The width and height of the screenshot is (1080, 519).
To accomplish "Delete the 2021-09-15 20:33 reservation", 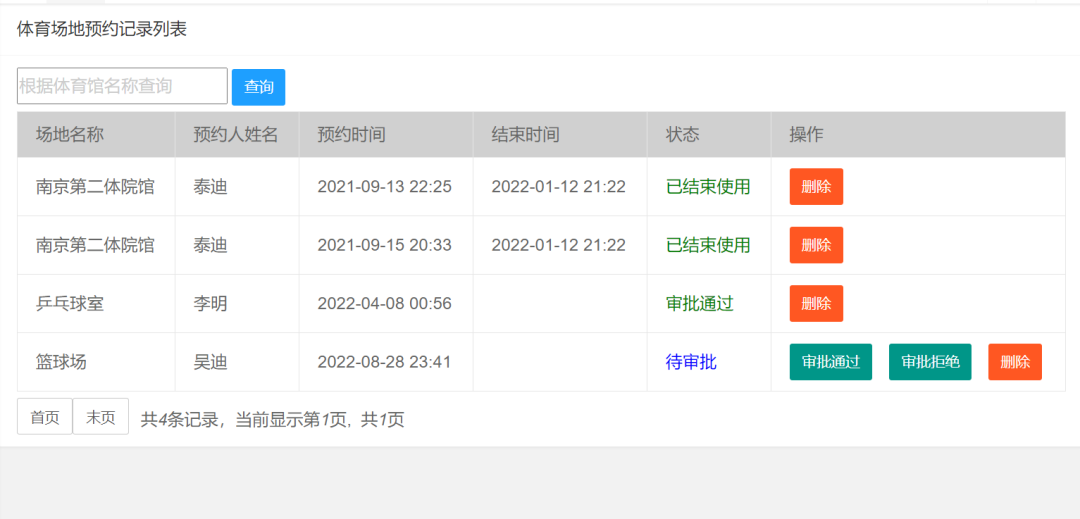I will click(x=816, y=245).
